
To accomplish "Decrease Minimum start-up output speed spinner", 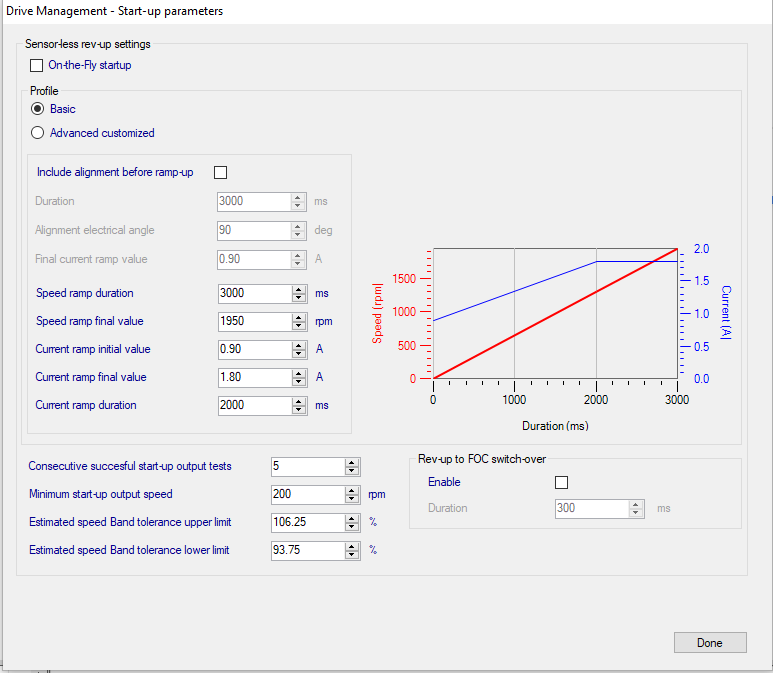I will pyautogui.click(x=351, y=499).
